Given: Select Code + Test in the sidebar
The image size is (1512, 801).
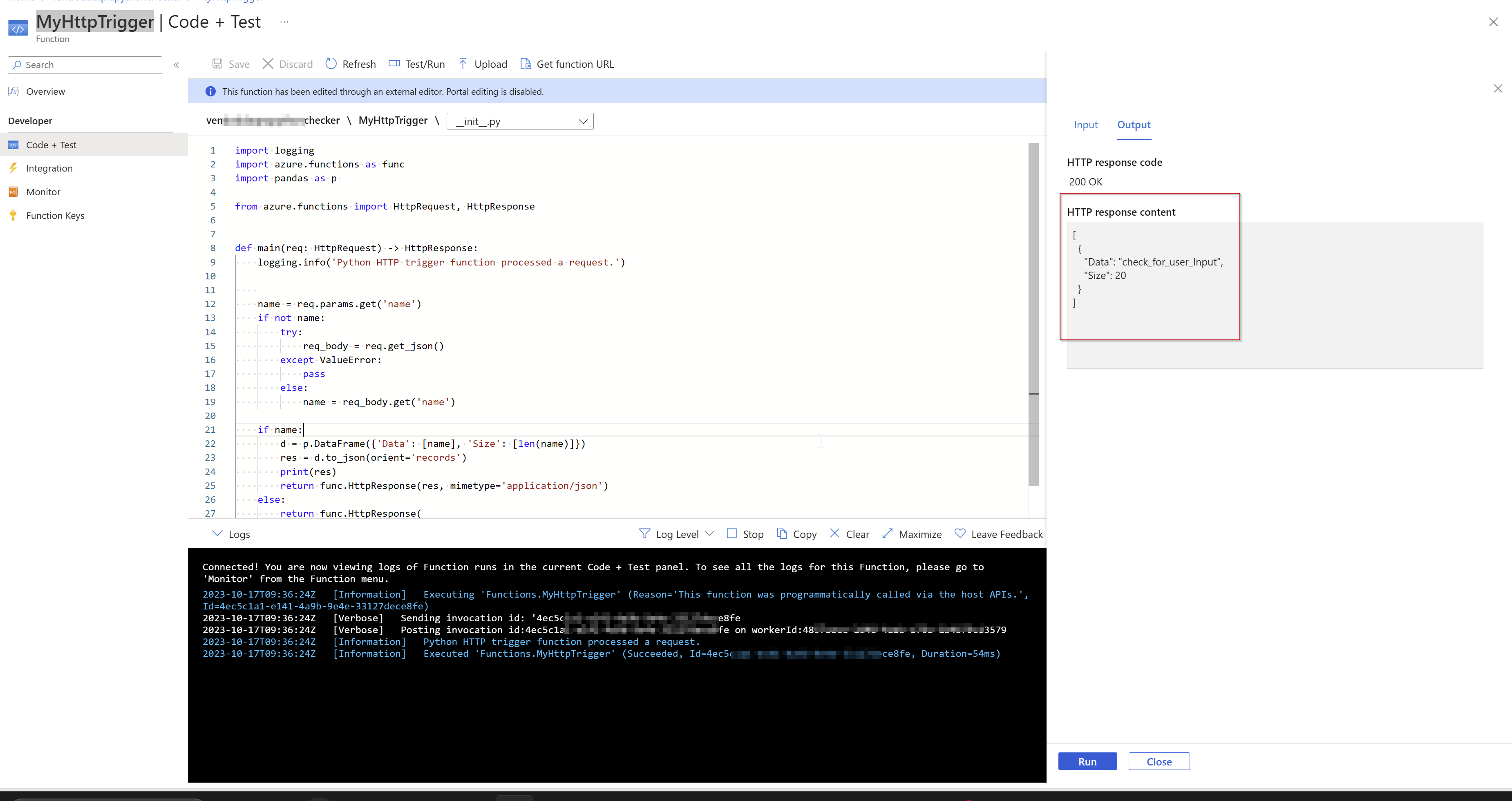Looking at the screenshot, I should pos(94,145).
